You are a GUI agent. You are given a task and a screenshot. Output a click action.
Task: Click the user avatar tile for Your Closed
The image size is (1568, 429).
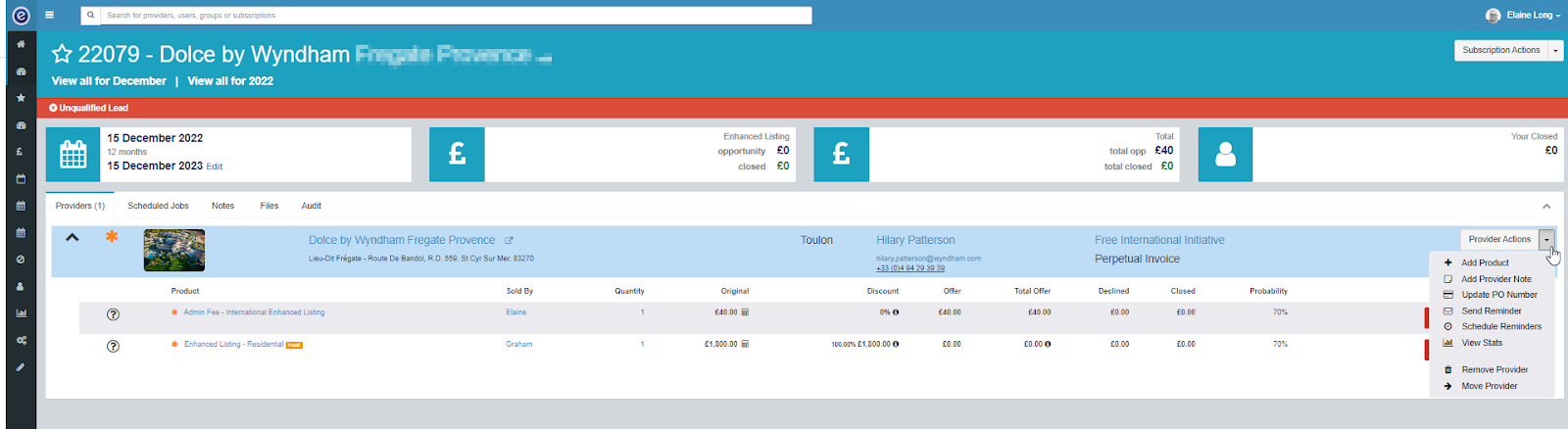1225,155
